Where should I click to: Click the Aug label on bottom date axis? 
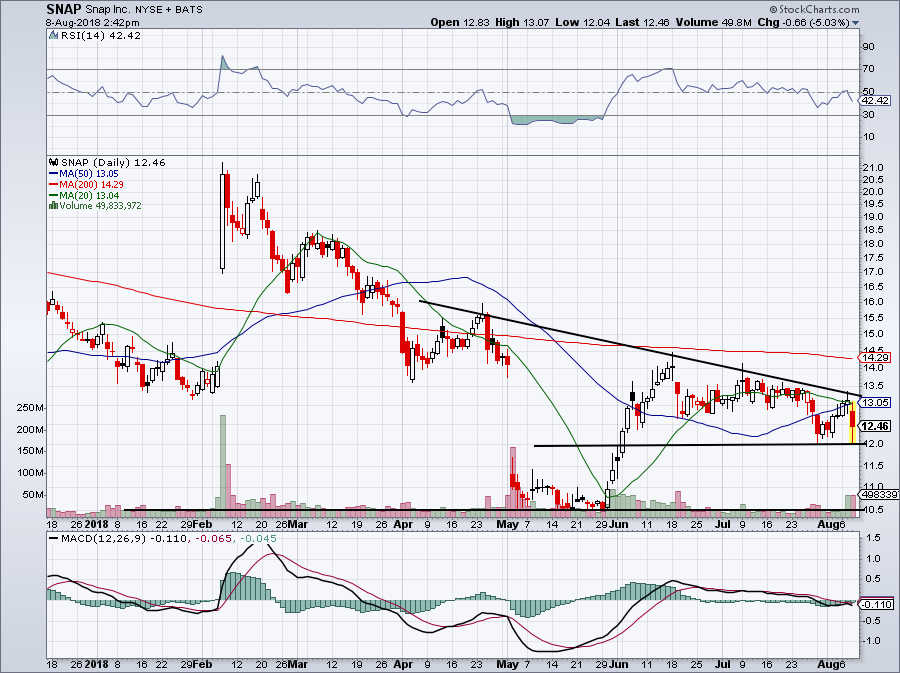[824, 522]
